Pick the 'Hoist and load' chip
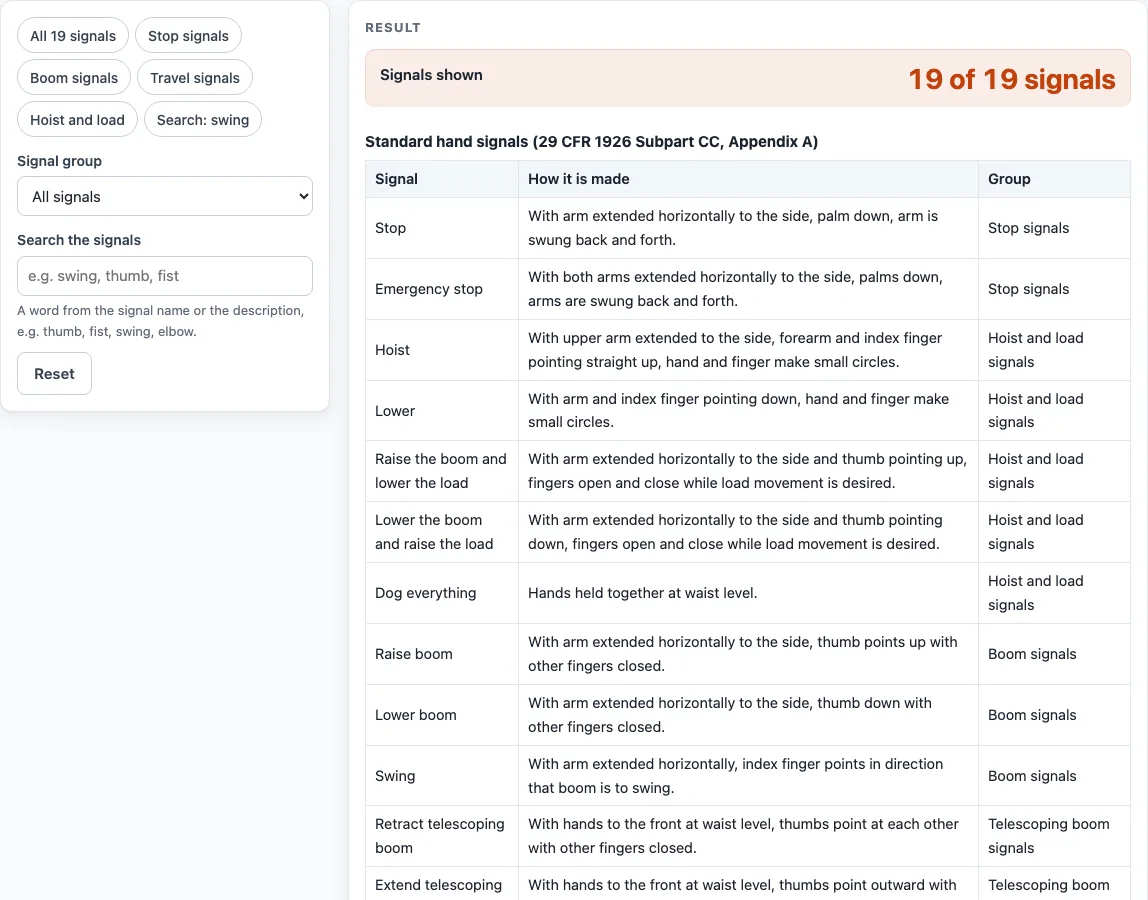This screenshot has height=900, width=1148. (x=78, y=119)
